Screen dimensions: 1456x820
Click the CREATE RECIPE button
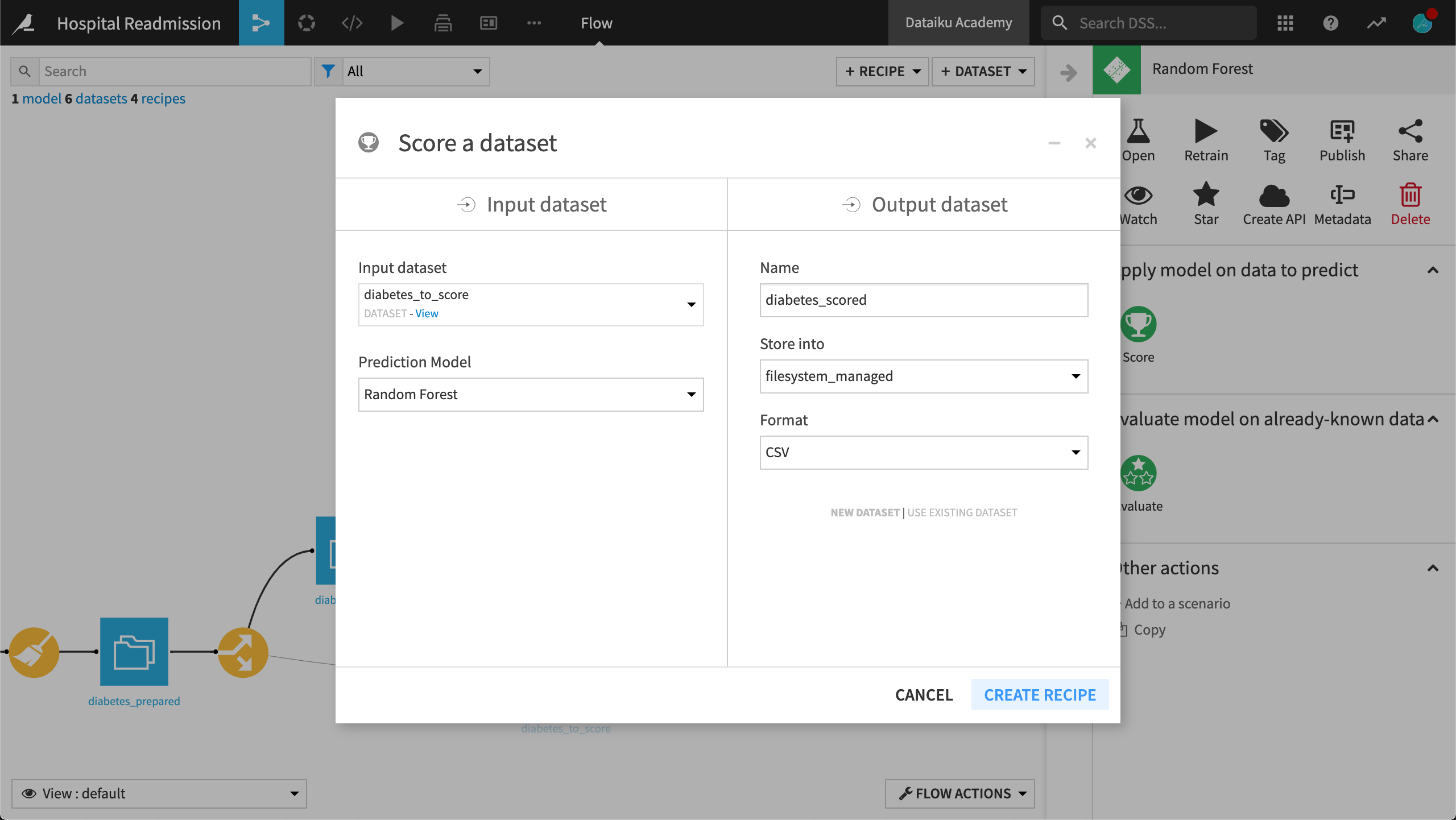pyautogui.click(x=1040, y=694)
